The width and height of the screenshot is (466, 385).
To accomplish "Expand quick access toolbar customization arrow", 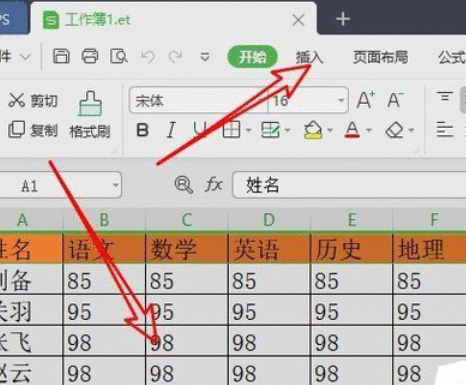I will coord(205,57).
